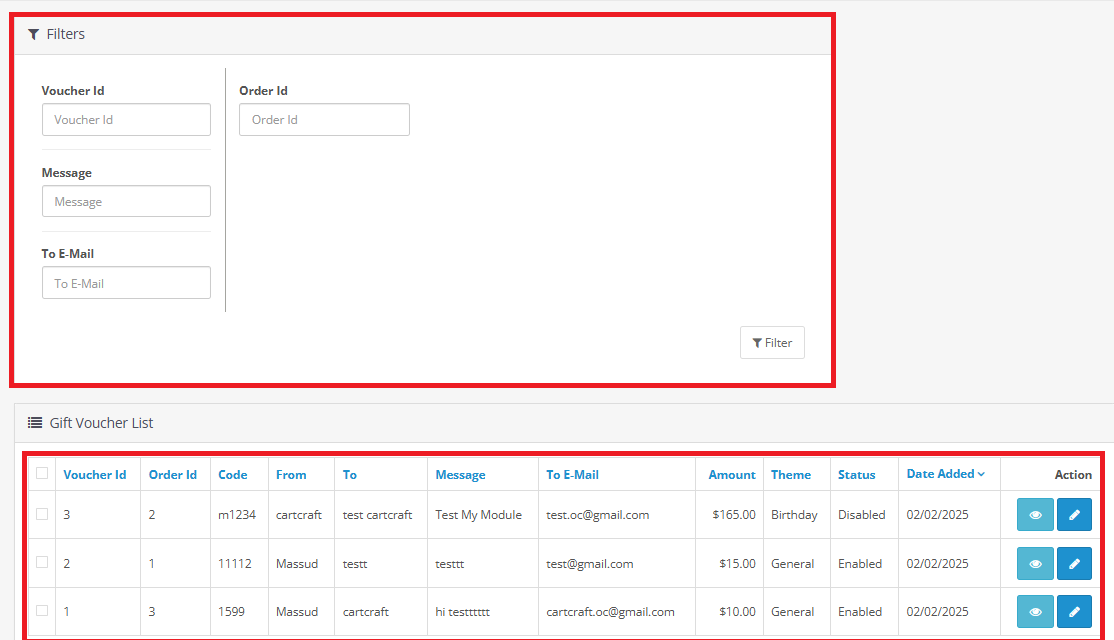Sort list by Status column header

point(856,475)
